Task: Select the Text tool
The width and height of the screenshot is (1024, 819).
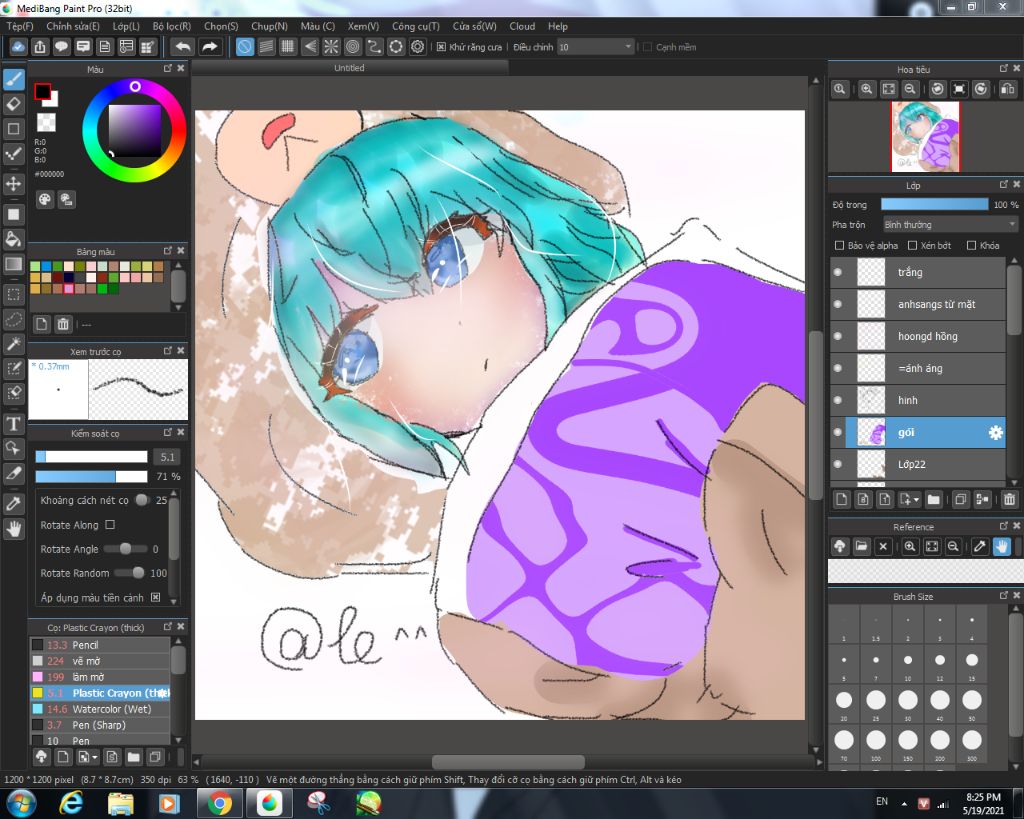Action: (14, 424)
